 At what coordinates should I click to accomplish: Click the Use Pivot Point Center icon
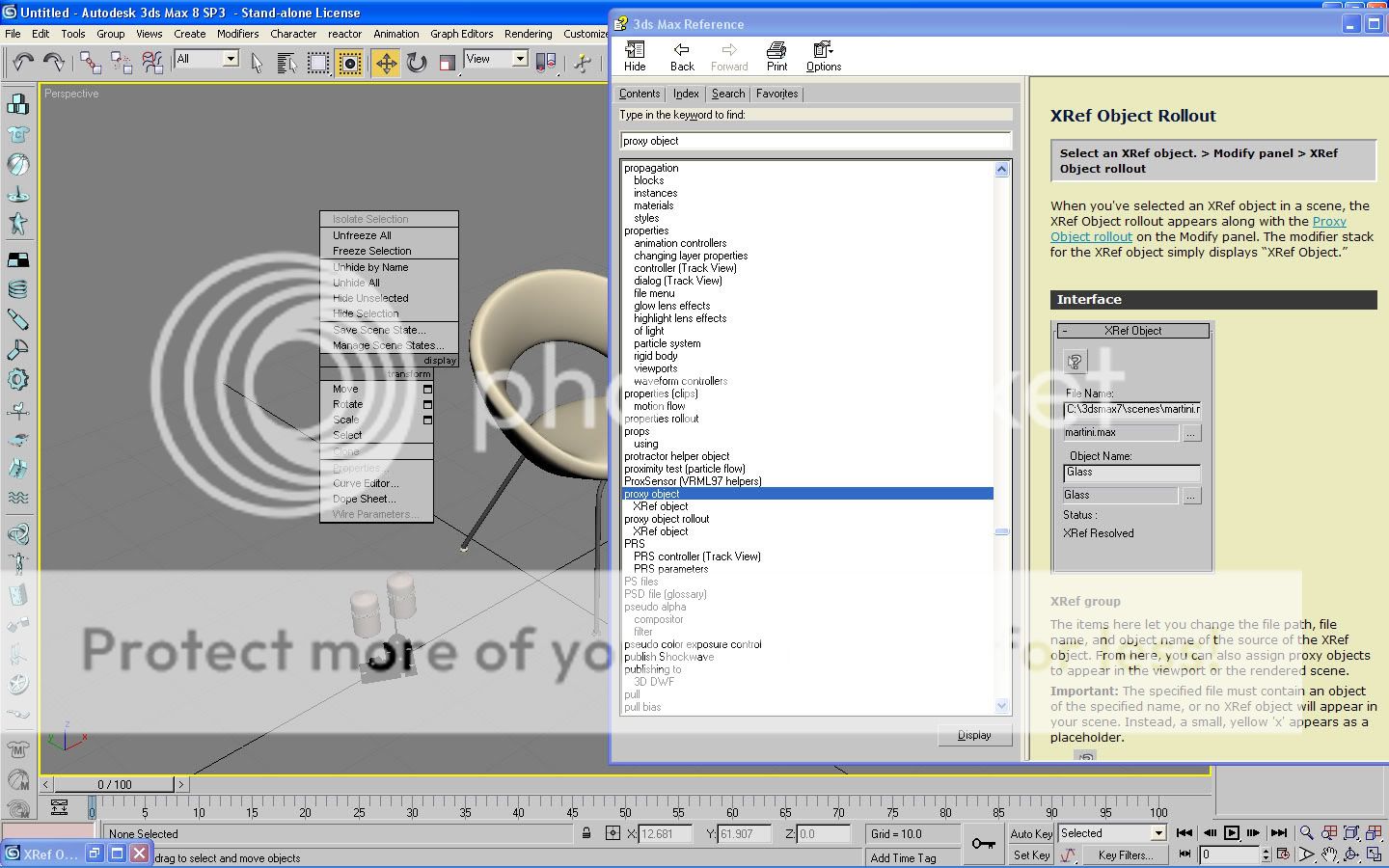(x=546, y=63)
